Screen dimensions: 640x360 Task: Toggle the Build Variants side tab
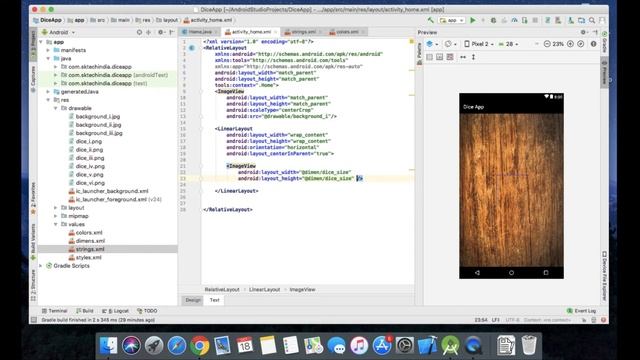click(33, 242)
